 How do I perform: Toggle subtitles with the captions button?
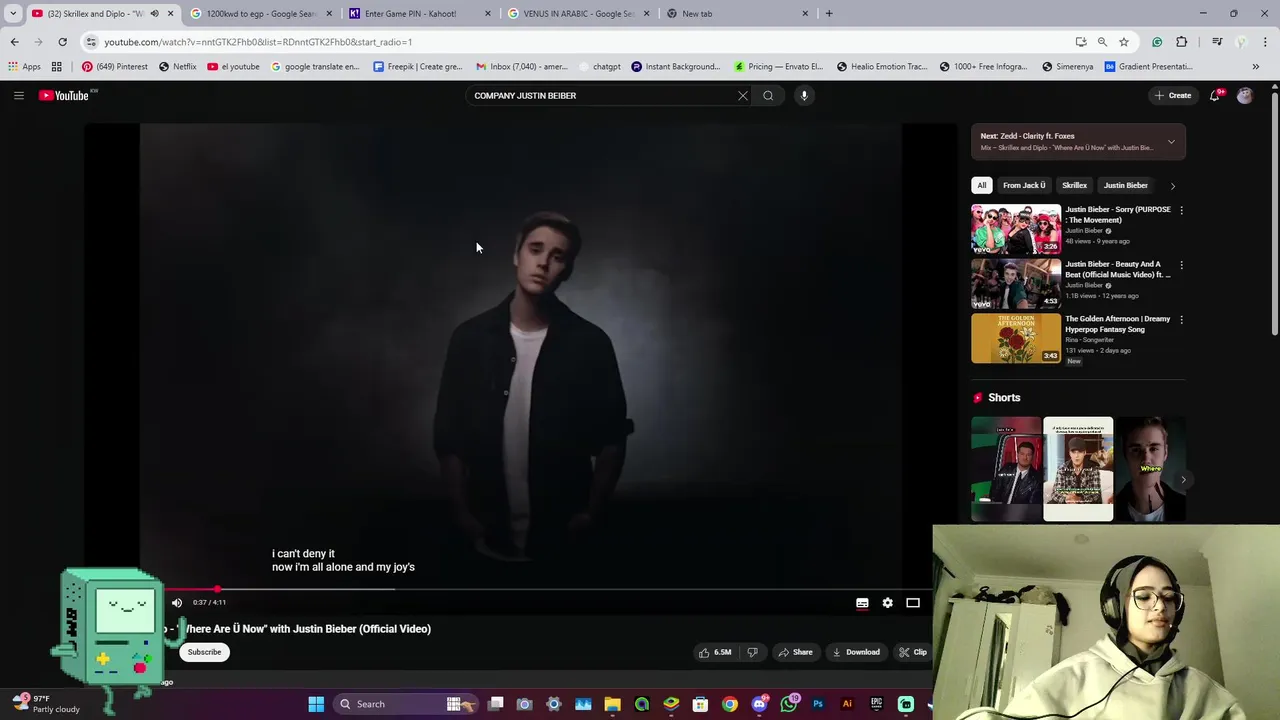862,603
